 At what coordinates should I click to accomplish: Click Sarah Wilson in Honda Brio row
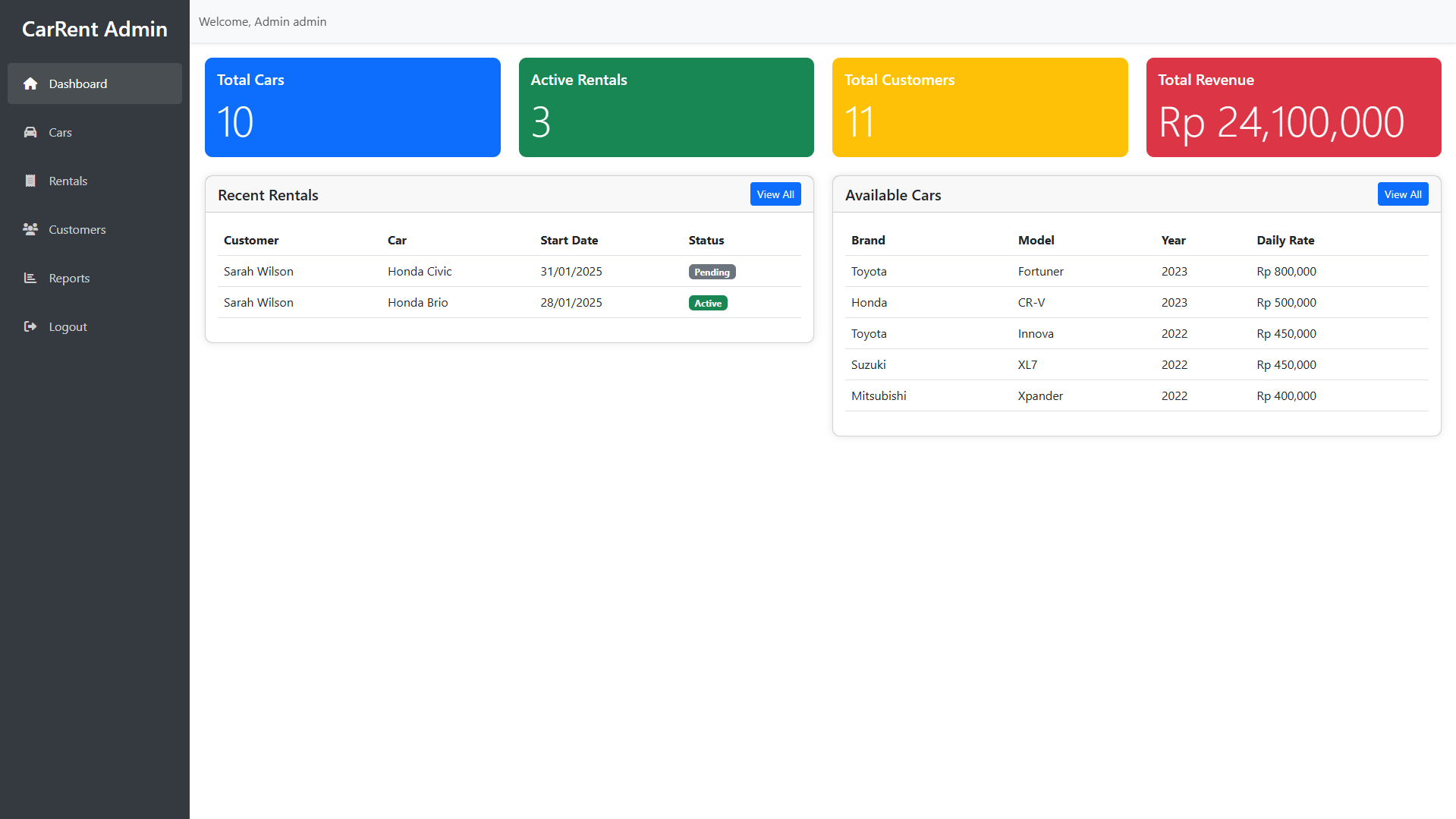[259, 302]
